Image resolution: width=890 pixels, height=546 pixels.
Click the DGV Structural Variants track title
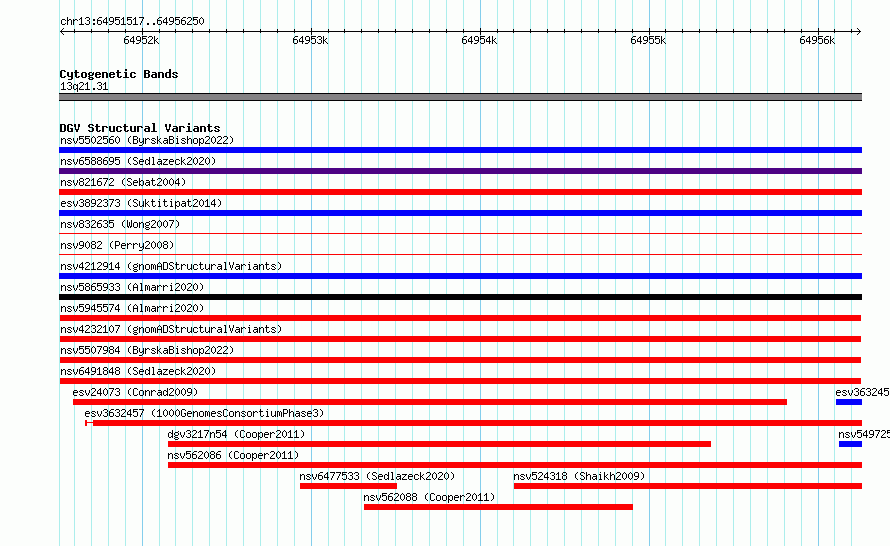[140, 128]
